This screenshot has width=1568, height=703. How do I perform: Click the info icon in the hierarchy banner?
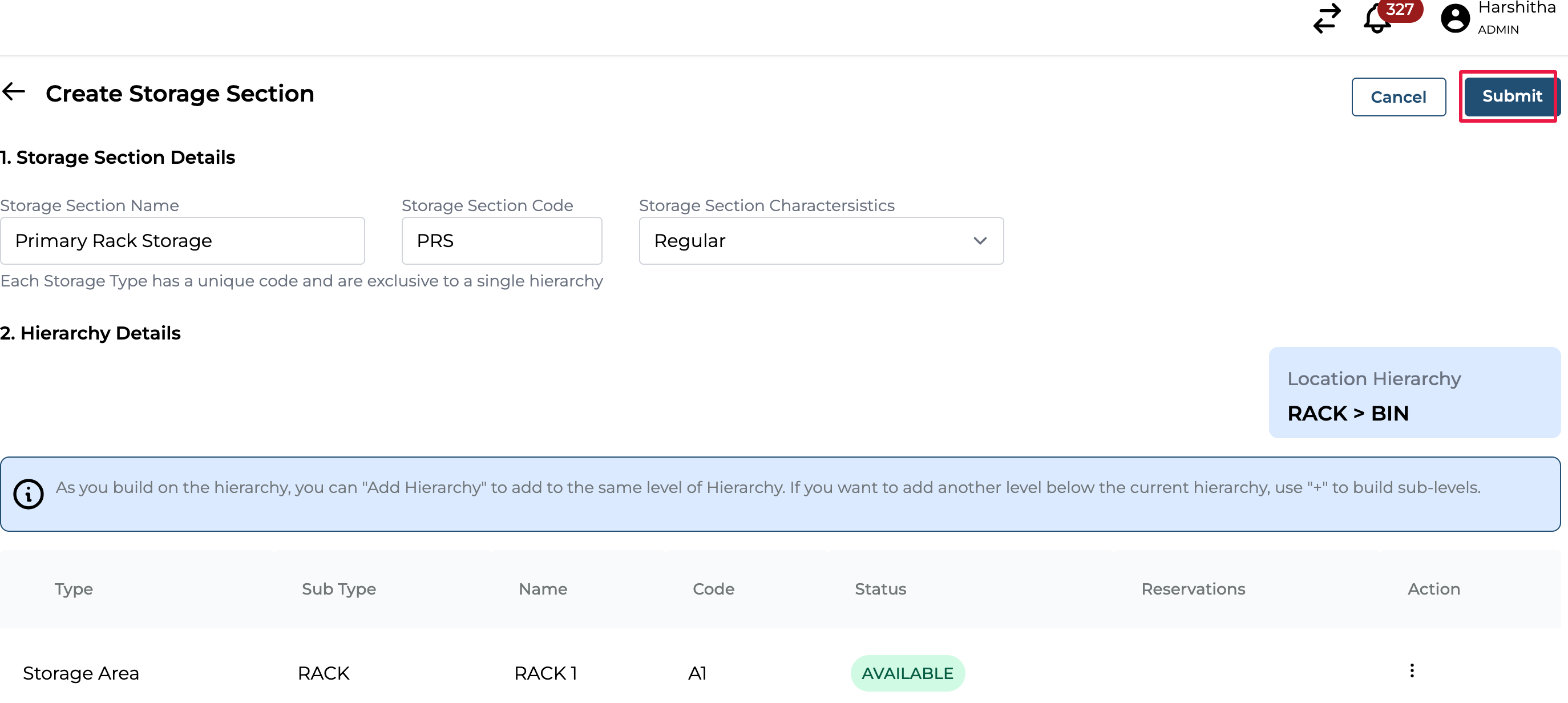(x=28, y=494)
